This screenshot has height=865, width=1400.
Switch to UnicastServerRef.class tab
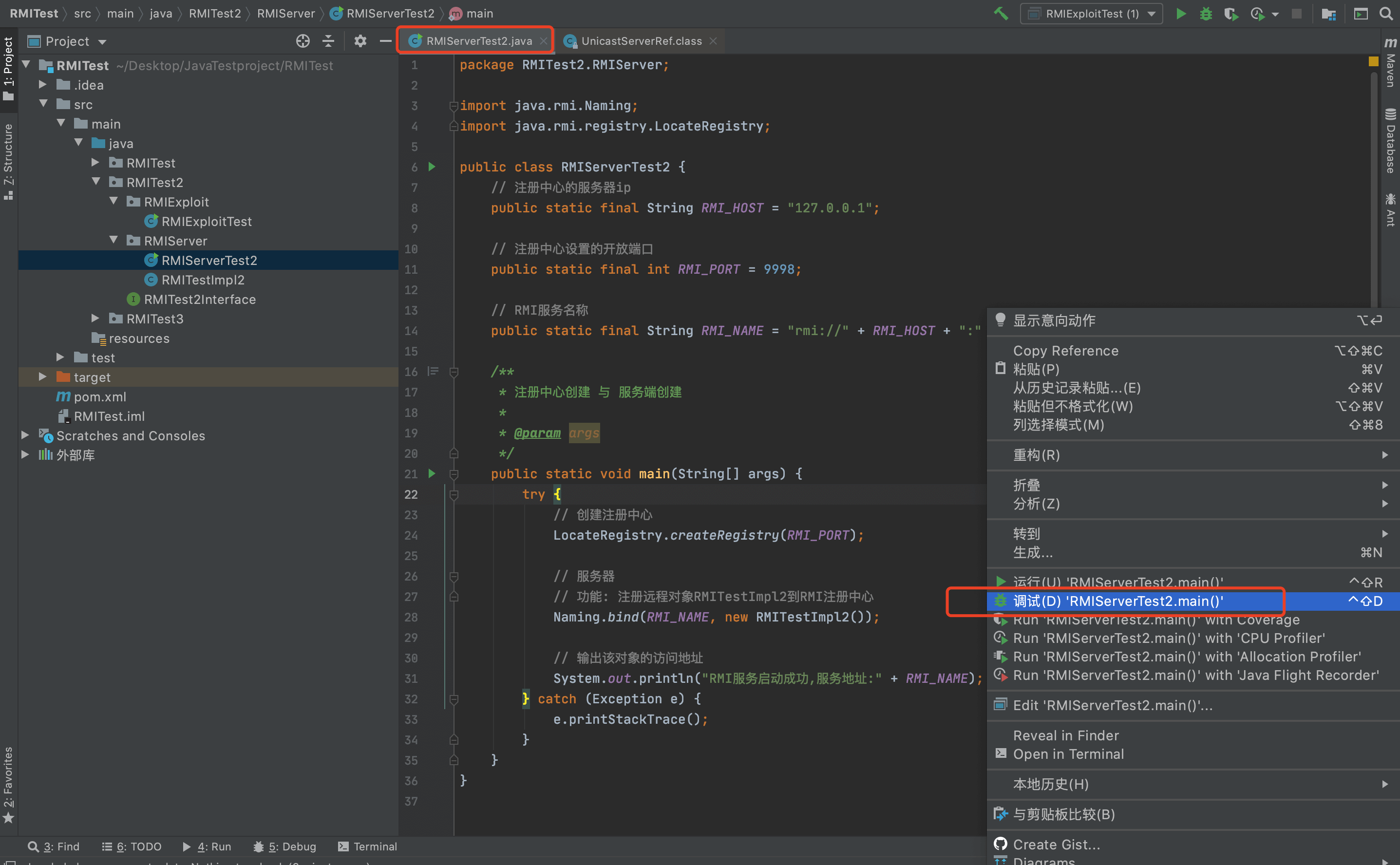(x=641, y=40)
